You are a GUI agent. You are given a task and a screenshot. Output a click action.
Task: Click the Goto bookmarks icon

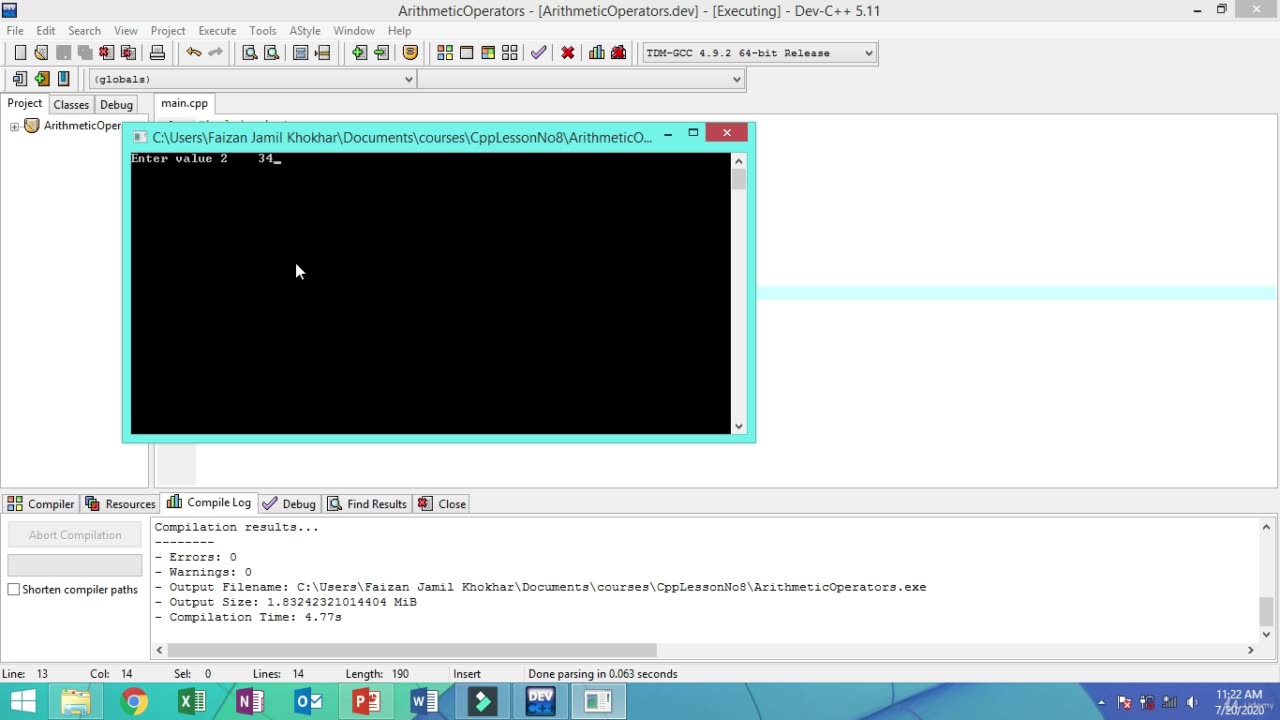[63, 79]
